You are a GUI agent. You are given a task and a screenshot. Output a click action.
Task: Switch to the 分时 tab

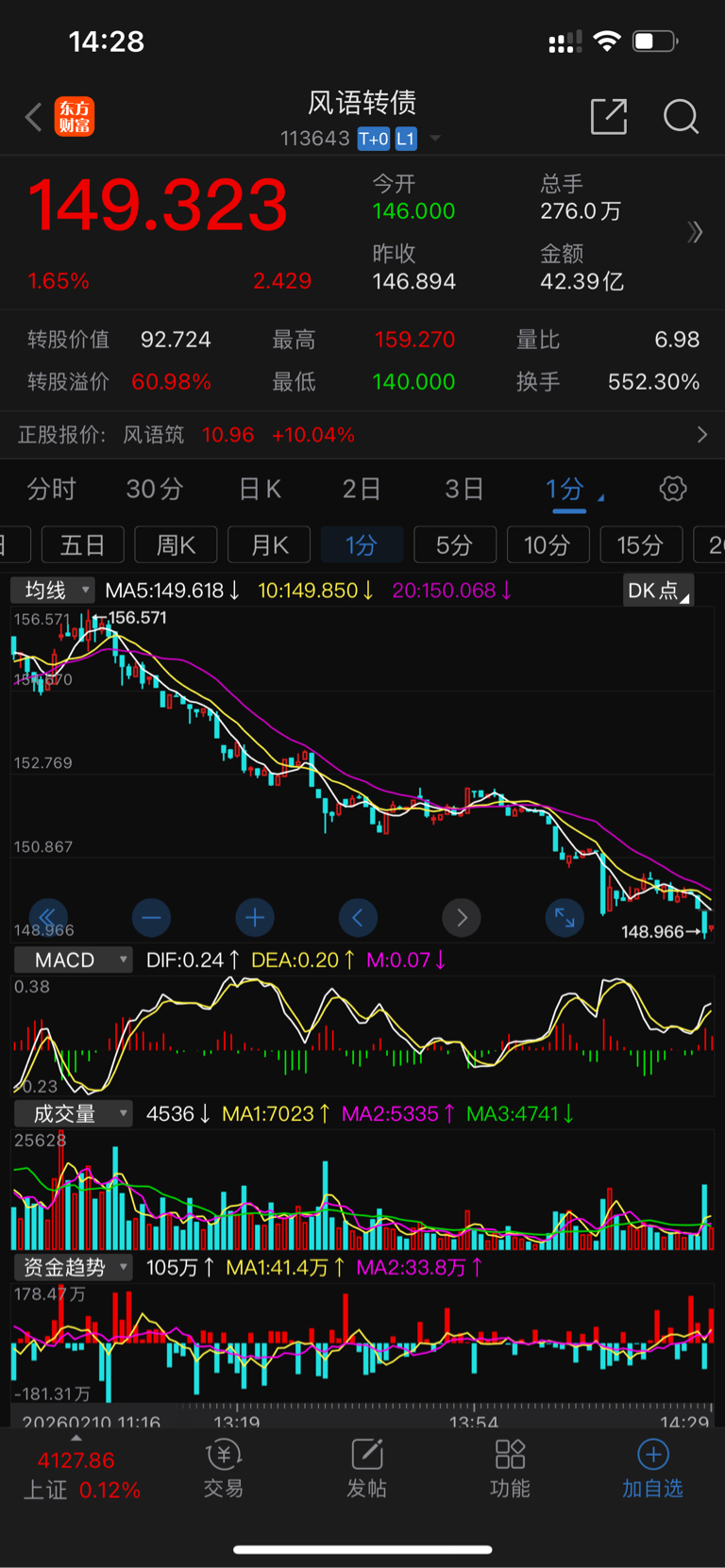[x=51, y=489]
